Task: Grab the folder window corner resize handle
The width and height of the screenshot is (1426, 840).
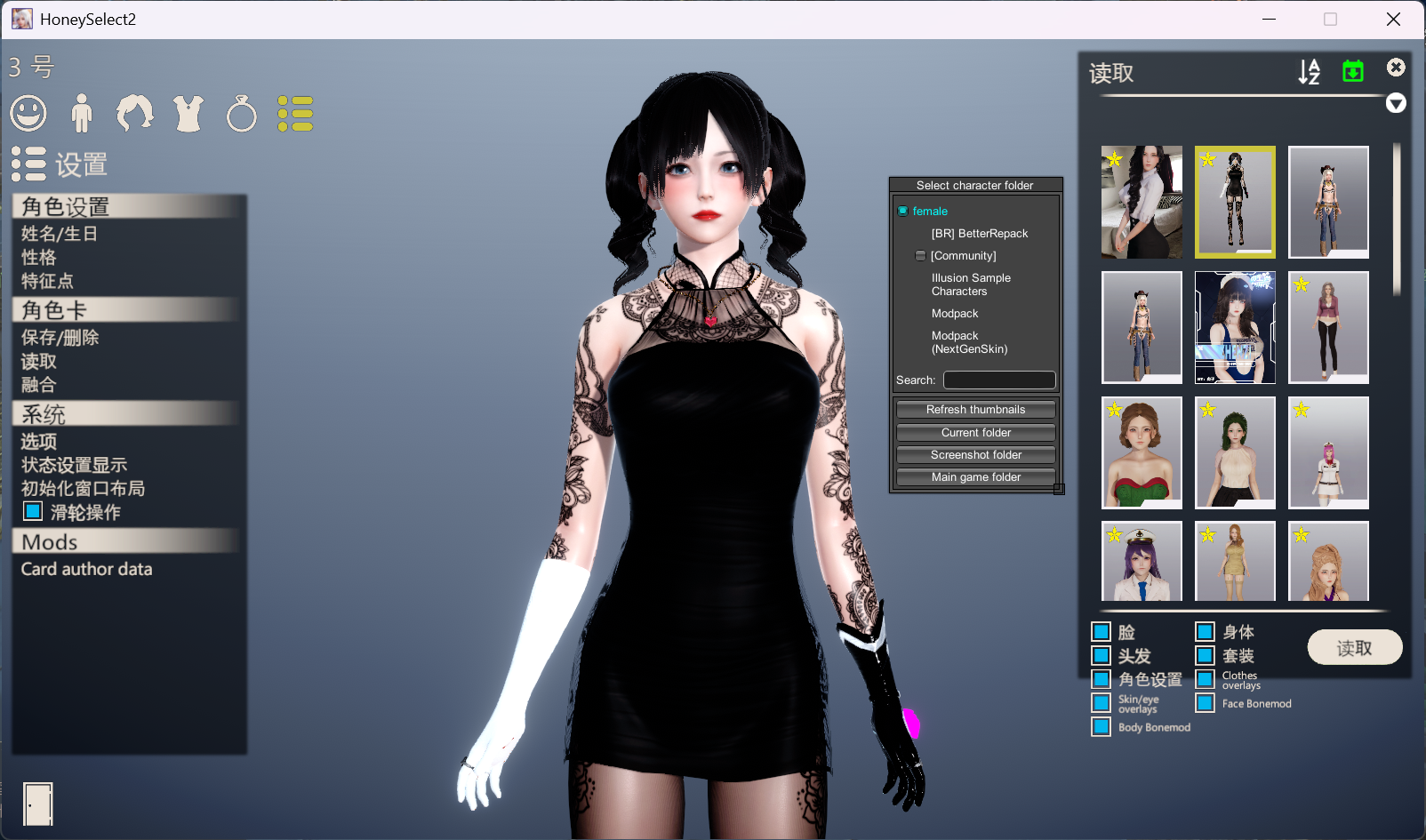Action: tap(1059, 489)
